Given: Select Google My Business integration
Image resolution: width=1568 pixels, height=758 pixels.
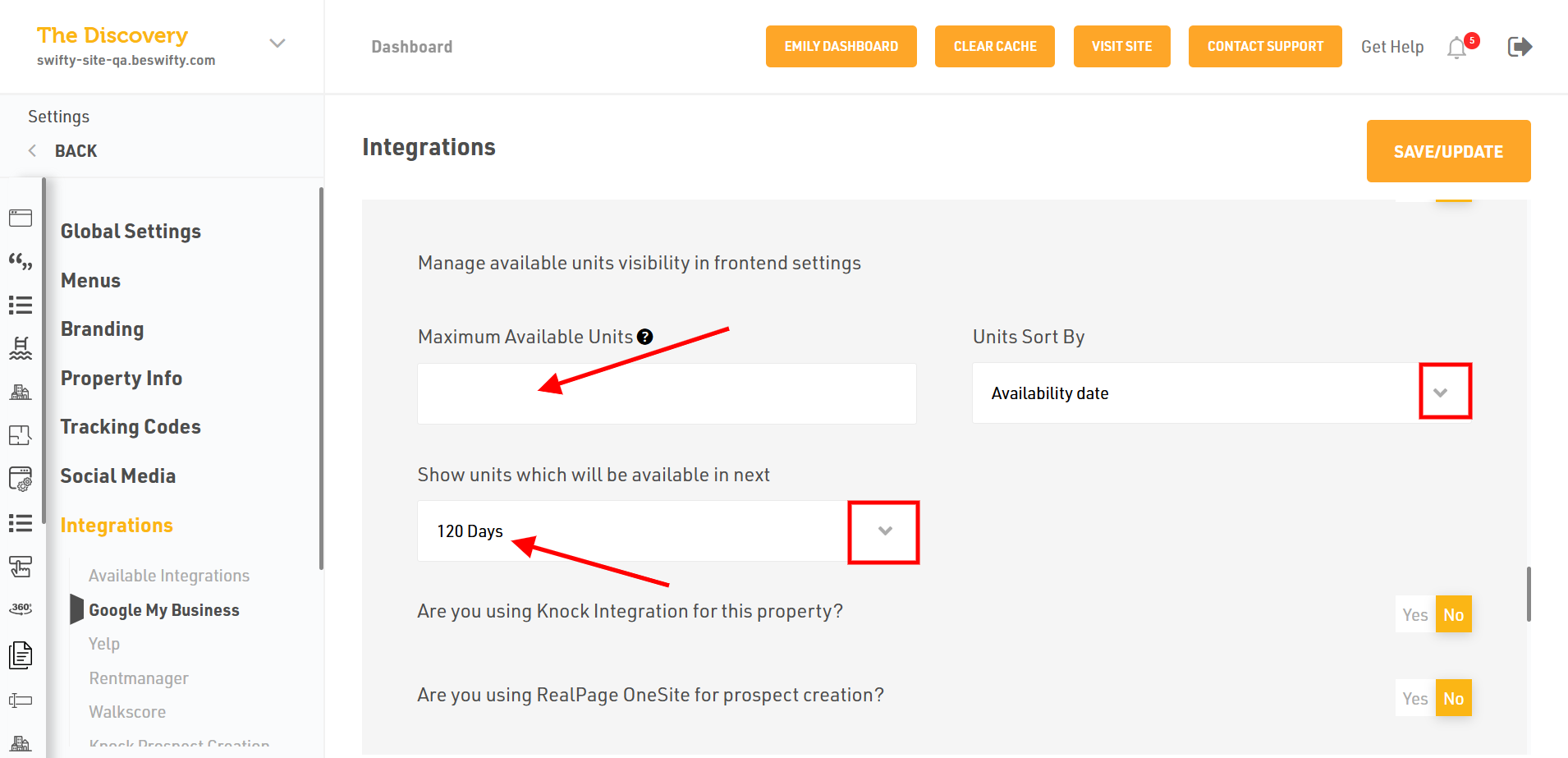Looking at the screenshot, I should pos(164,610).
